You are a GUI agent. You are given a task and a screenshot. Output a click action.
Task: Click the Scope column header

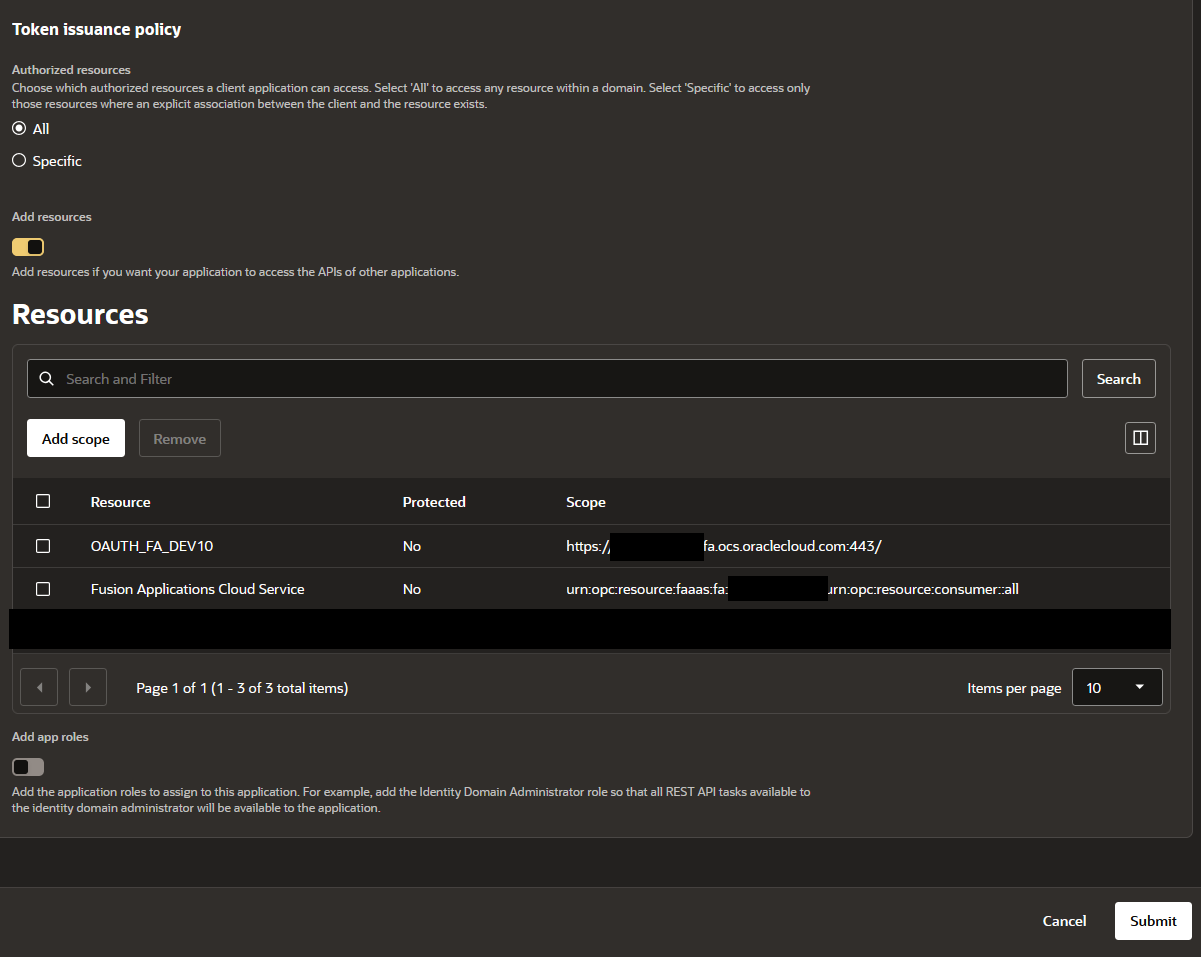pyautogui.click(x=586, y=502)
